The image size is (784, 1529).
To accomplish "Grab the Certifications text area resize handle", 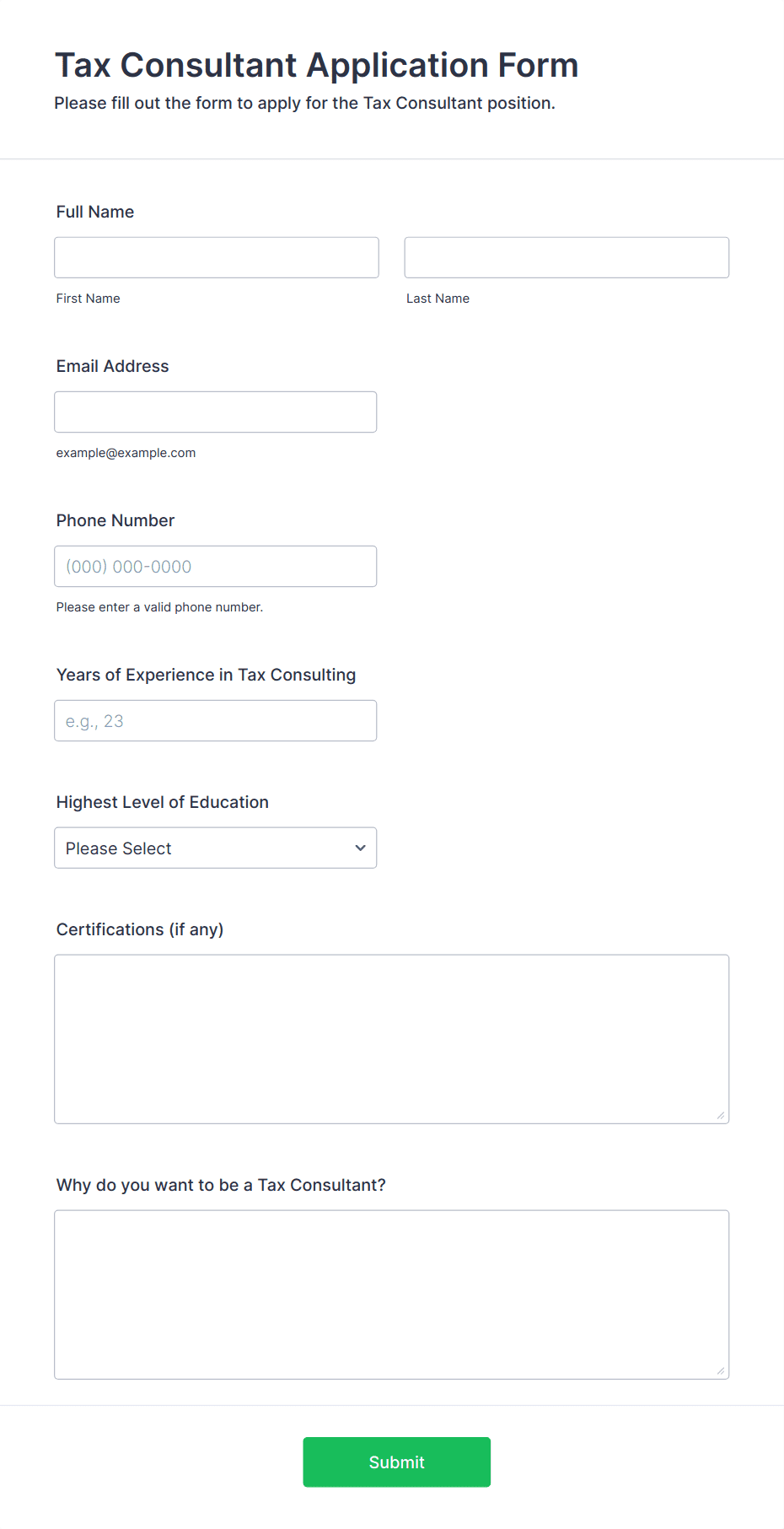I will [721, 1116].
